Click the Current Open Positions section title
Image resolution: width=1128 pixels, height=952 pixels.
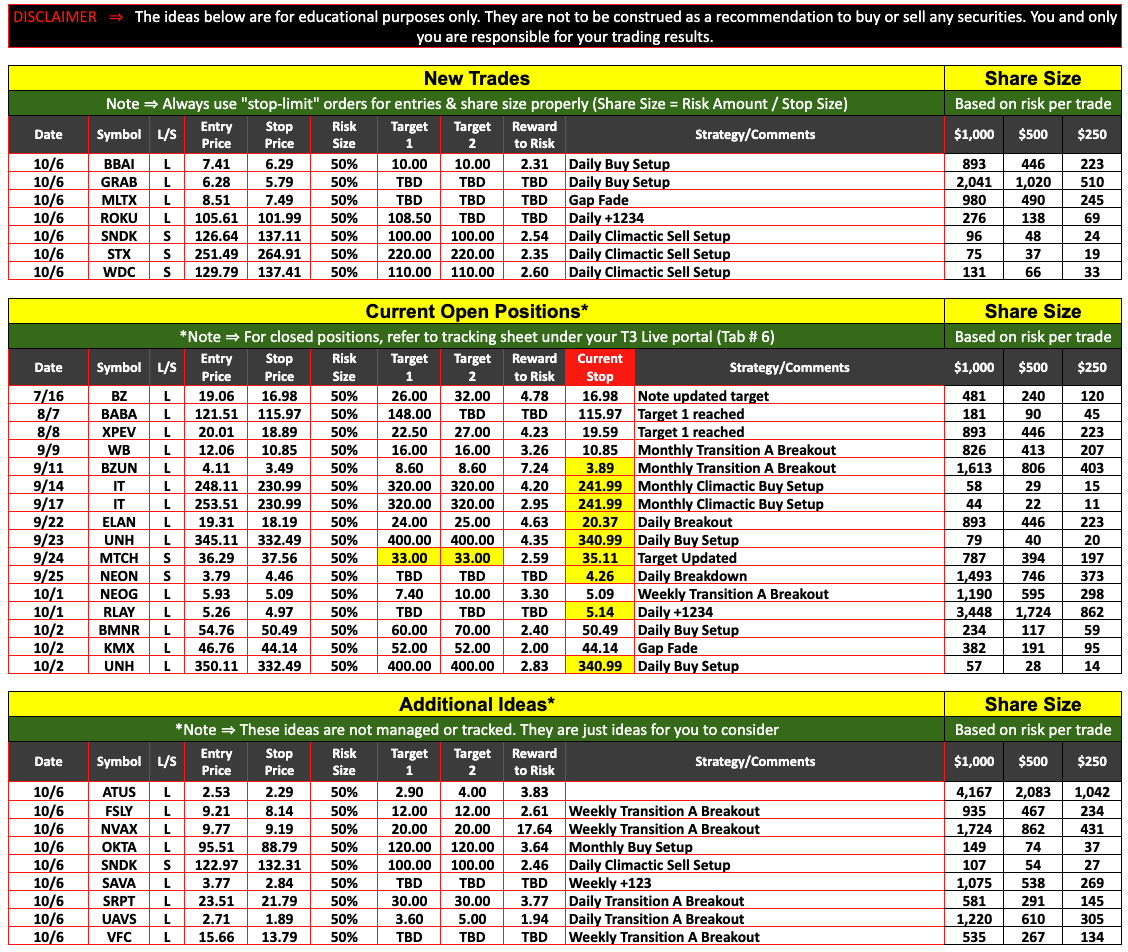(476, 311)
